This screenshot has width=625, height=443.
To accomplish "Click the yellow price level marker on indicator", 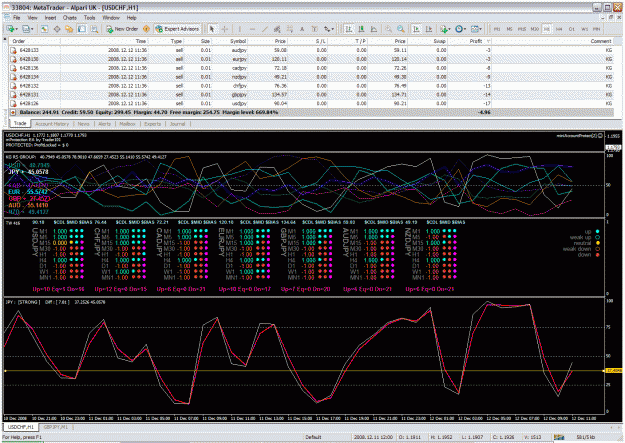I will [x=613, y=371].
